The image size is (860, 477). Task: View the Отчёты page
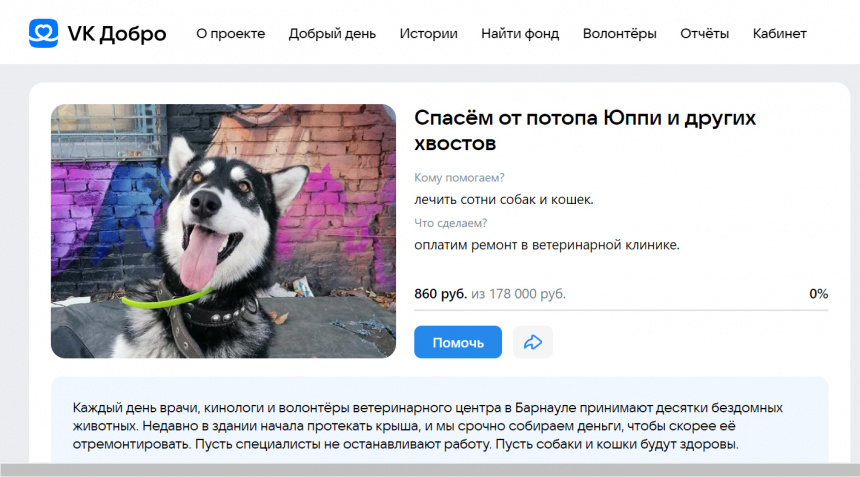click(x=704, y=33)
